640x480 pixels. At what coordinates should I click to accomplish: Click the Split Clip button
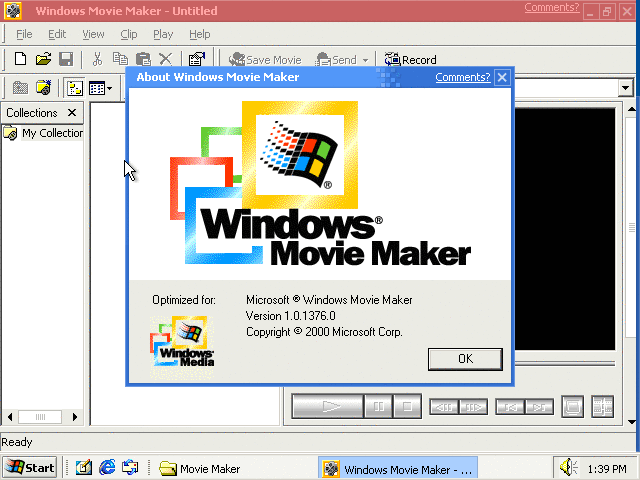pyautogui.click(x=602, y=407)
